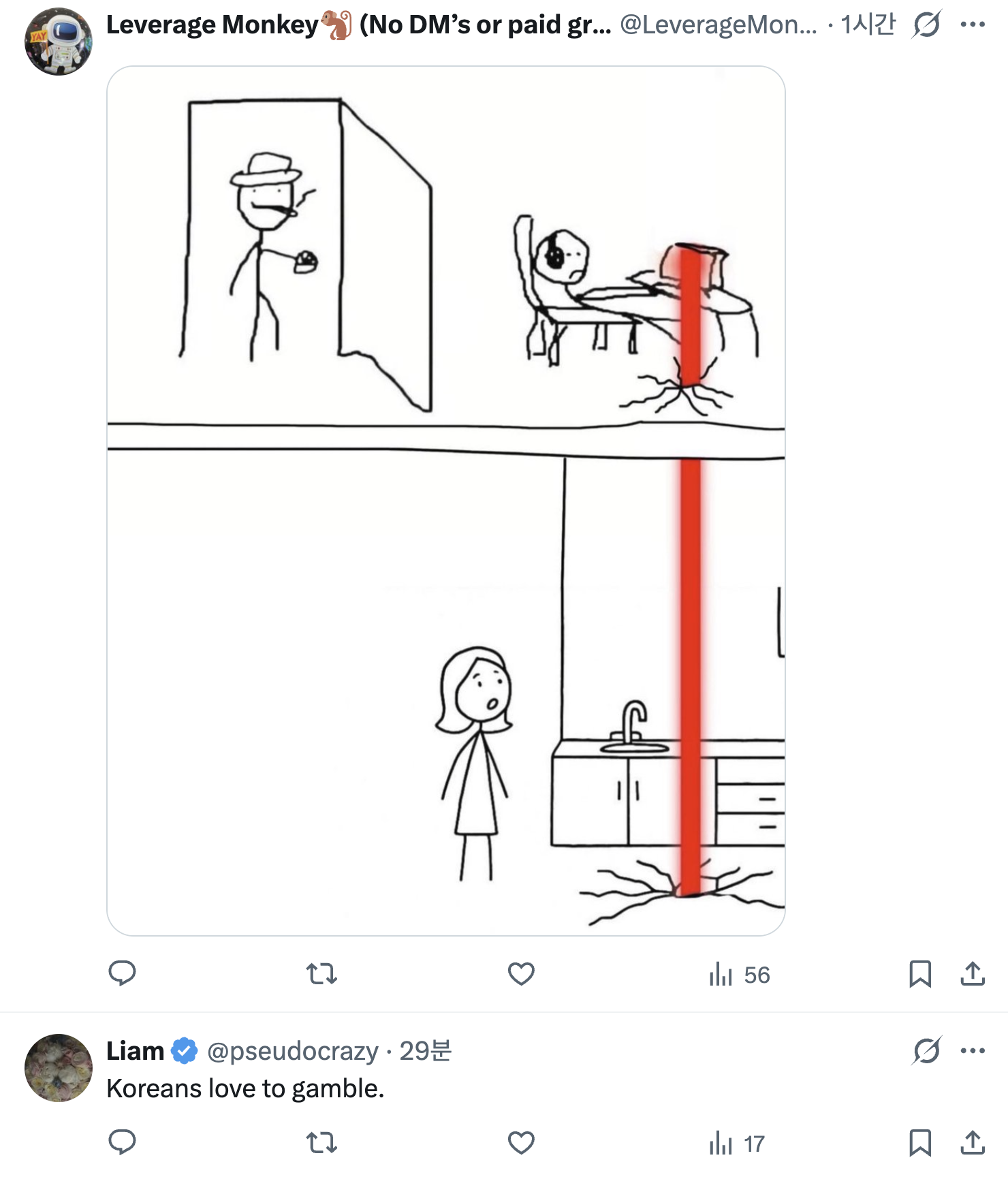The image size is (1008, 1177).
Task: Reply to Leverage Monkey's post
Action: tap(123, 973)
